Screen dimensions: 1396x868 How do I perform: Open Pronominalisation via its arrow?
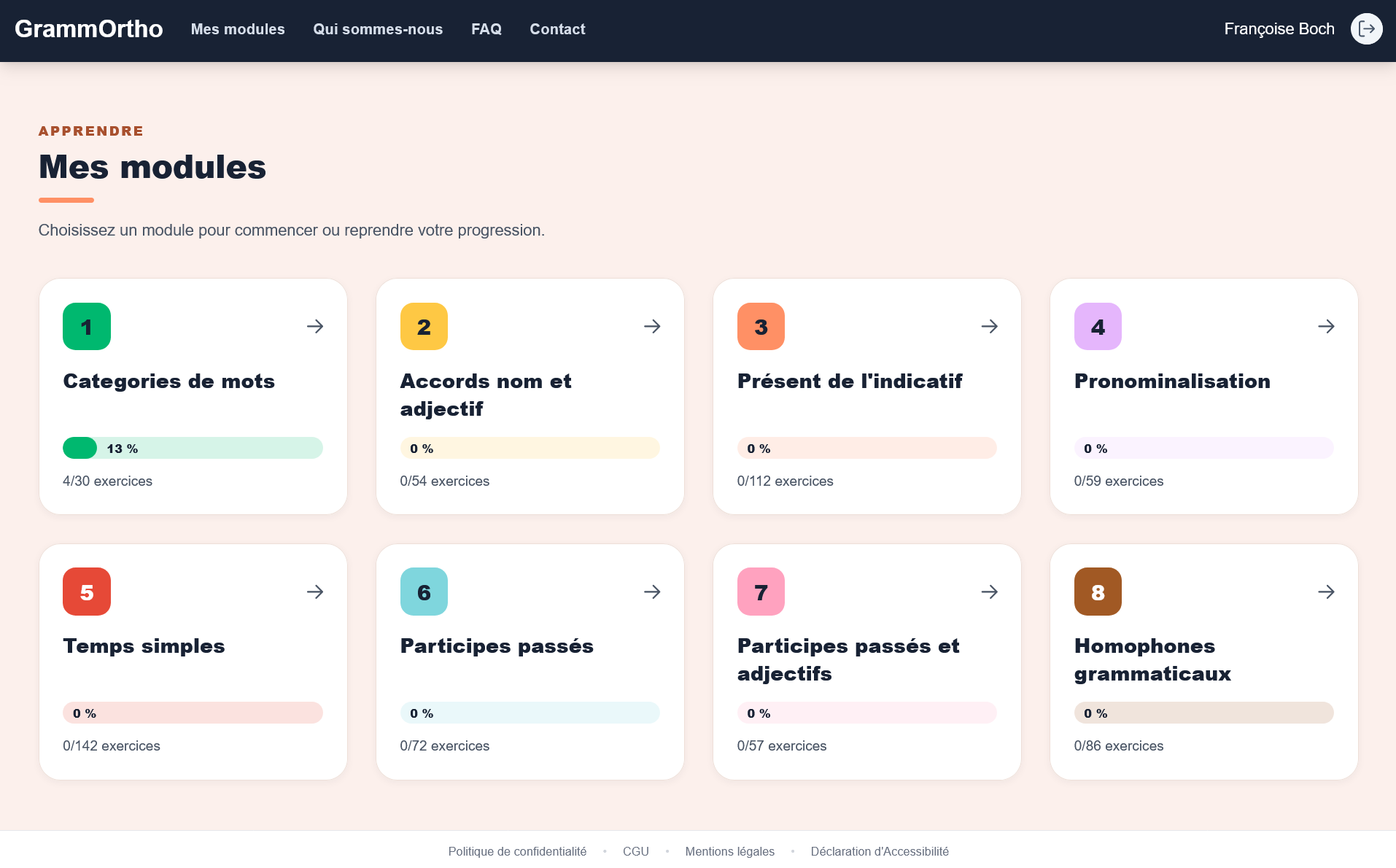(1326, 326)
